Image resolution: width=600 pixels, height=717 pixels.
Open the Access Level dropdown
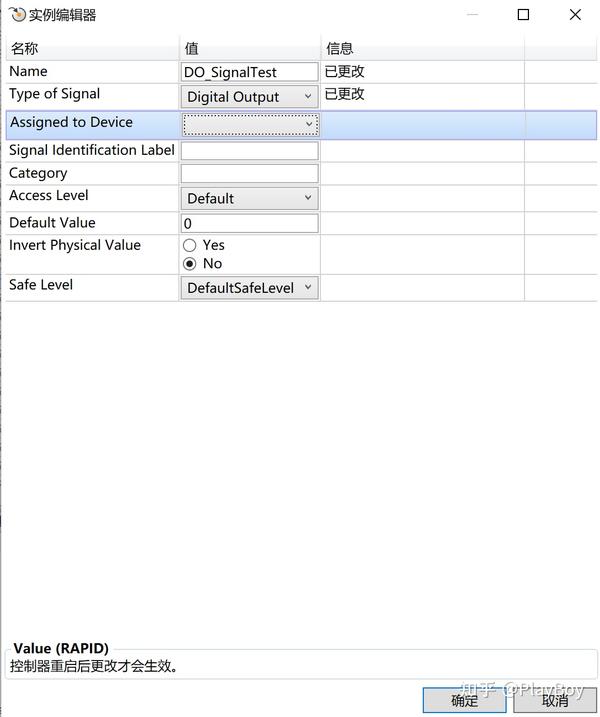tap(250, 198)
